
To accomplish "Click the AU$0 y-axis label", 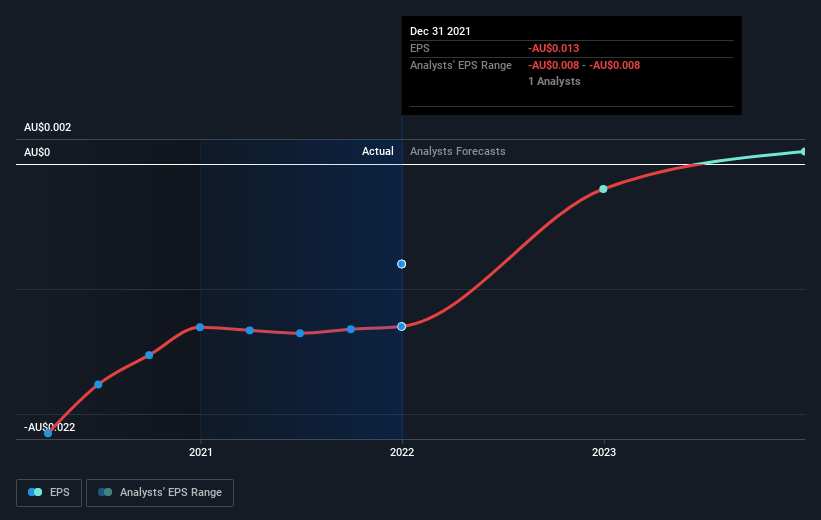I will point(37,152).
